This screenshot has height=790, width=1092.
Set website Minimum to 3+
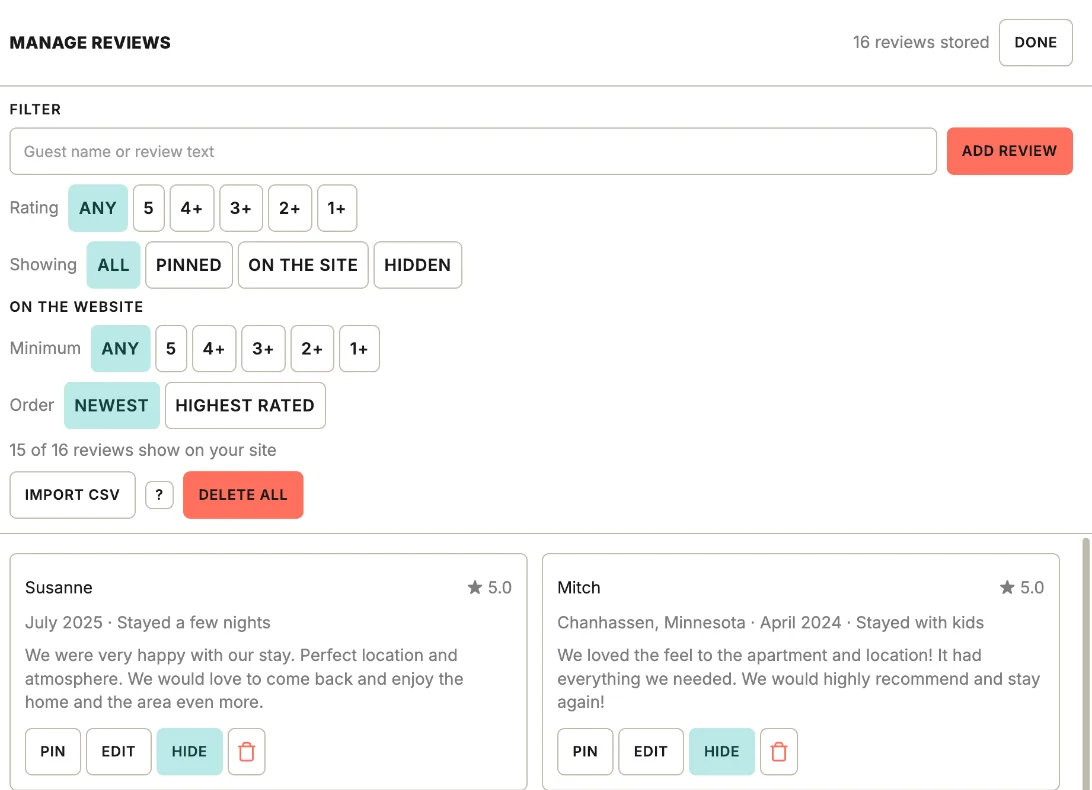point(263,348)
